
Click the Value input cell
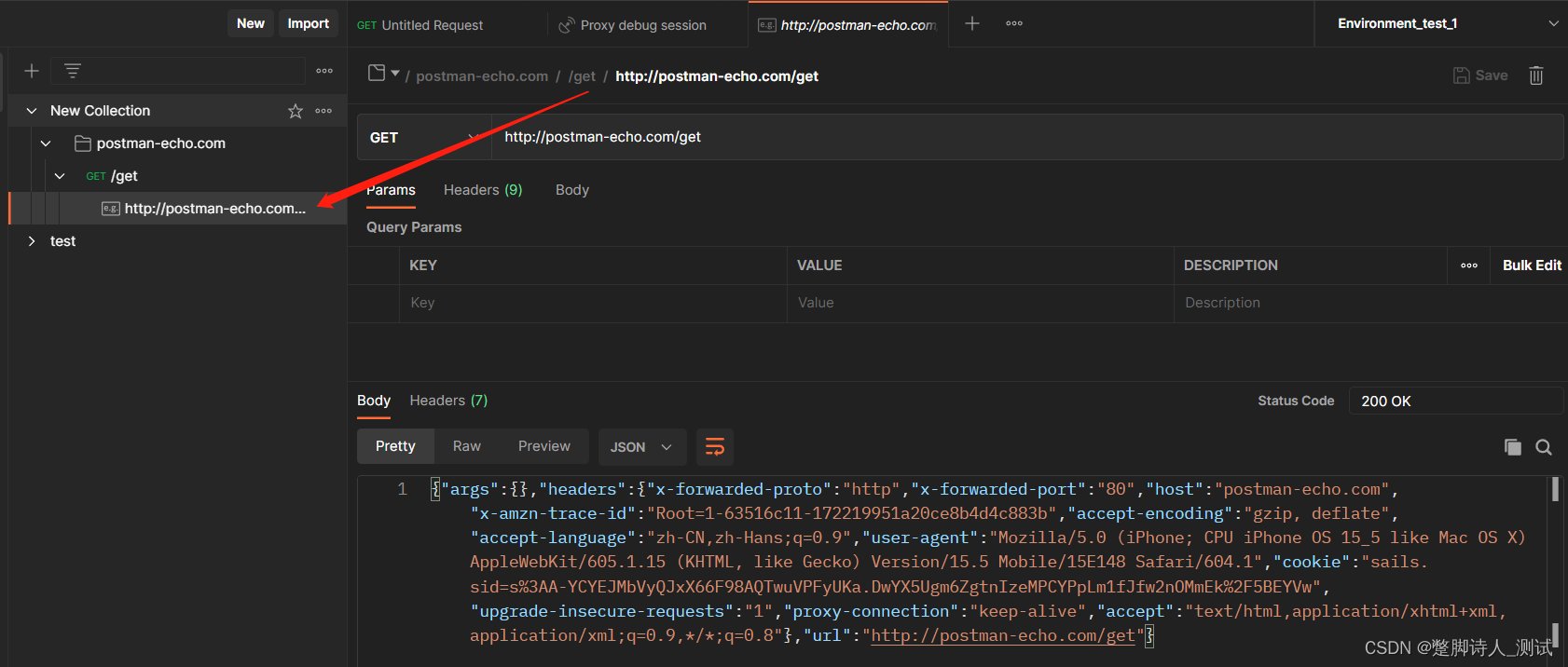[981, 303]
